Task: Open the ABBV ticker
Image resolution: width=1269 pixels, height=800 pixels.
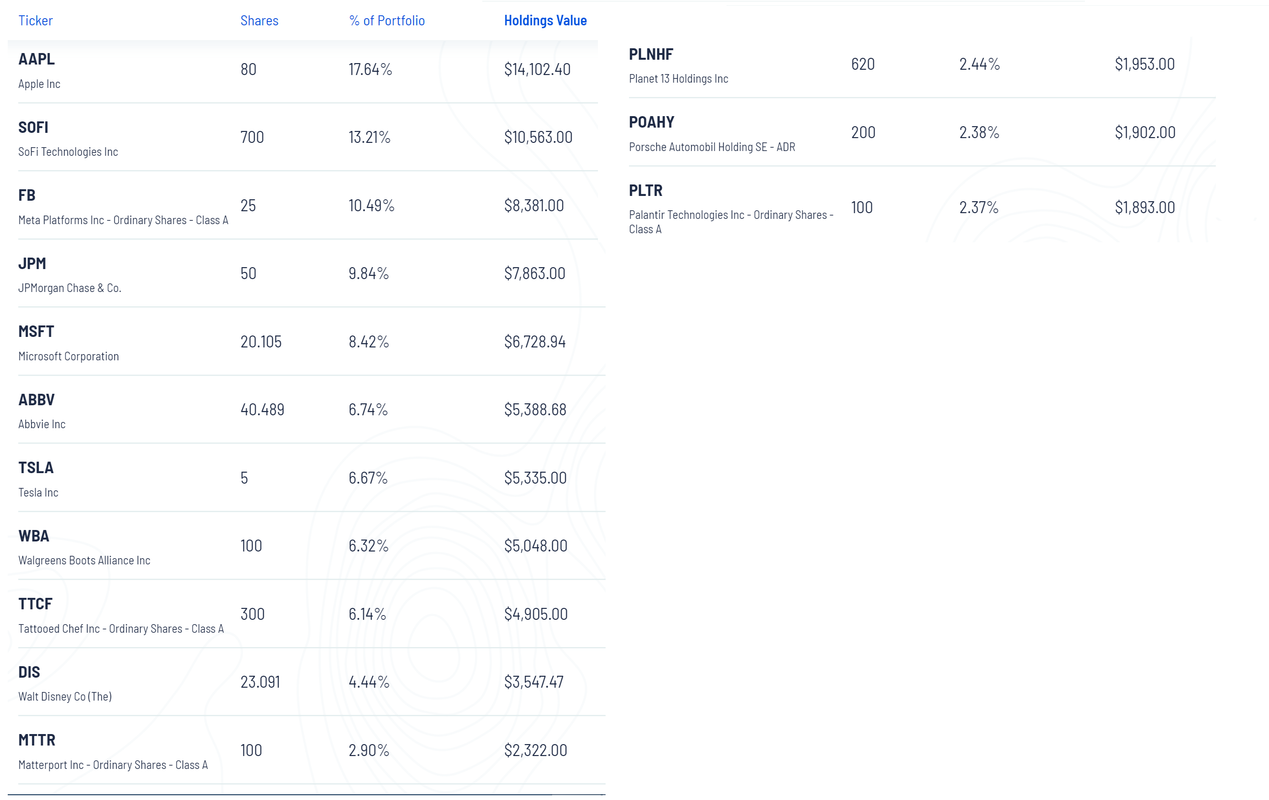Action: click(x=36, y=399)
